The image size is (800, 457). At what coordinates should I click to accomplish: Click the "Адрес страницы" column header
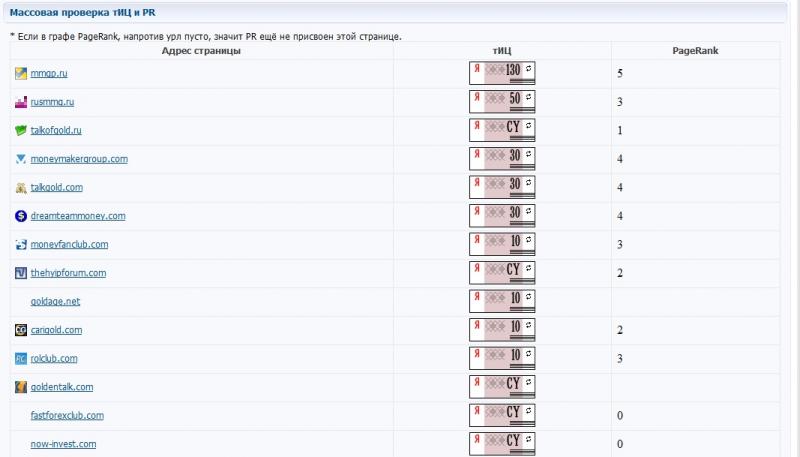pos(201,50)
